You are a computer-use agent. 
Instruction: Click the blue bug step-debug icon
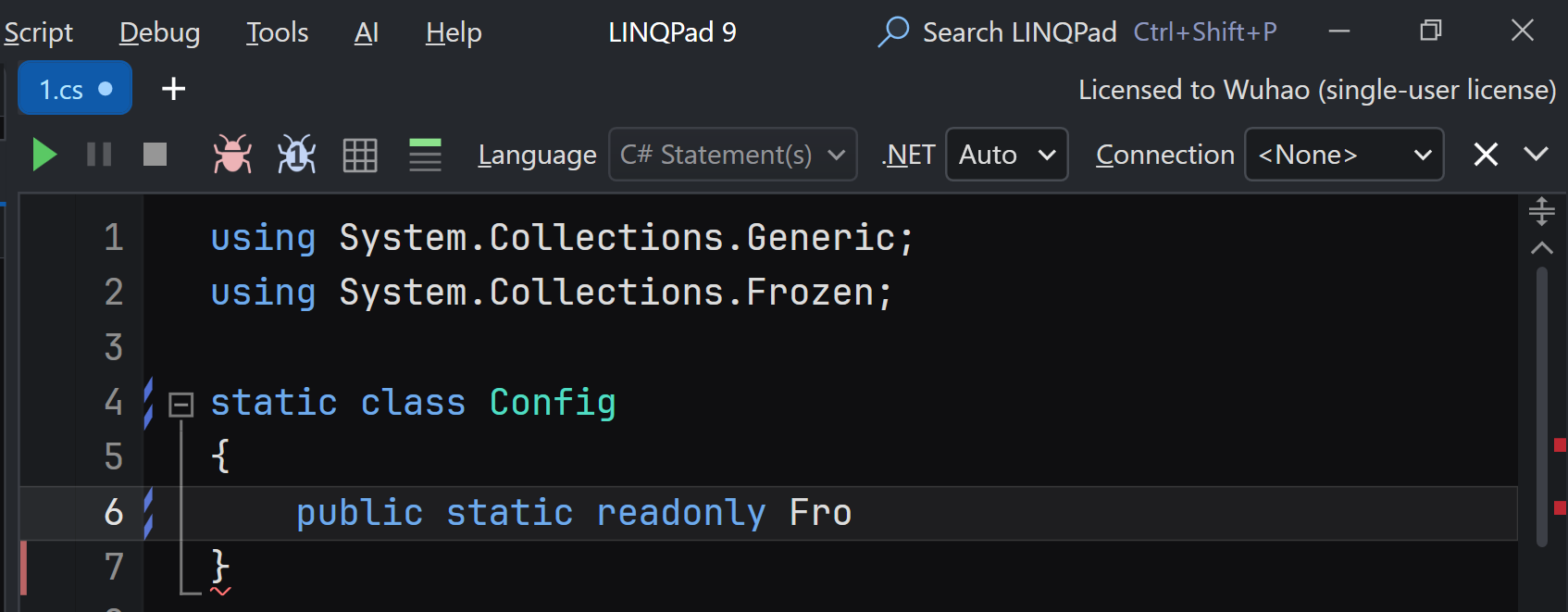point(296,155)
